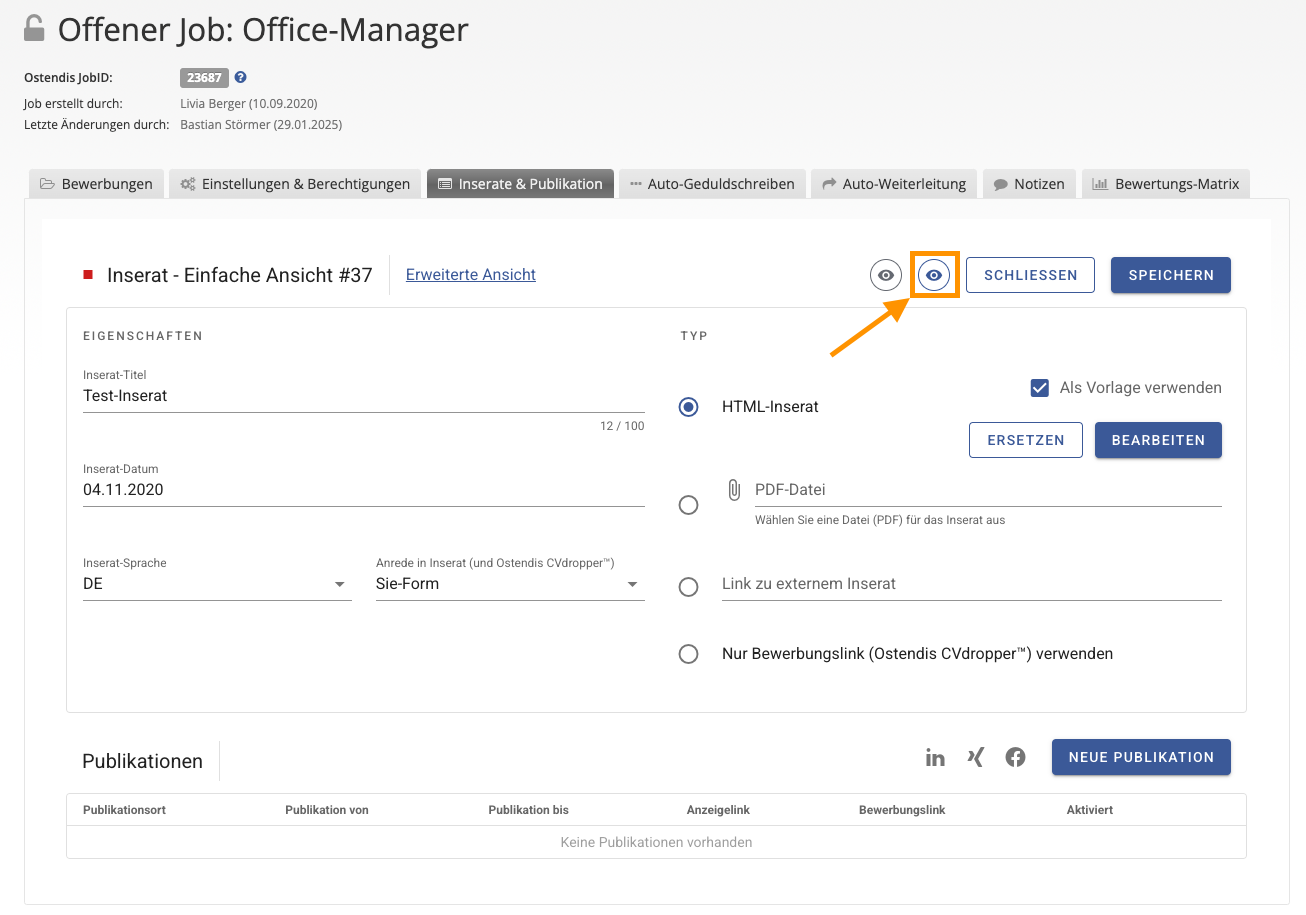1306x915 pixels.
Task: Click the SCHLIESSEN button
Action: [1030, 275]
